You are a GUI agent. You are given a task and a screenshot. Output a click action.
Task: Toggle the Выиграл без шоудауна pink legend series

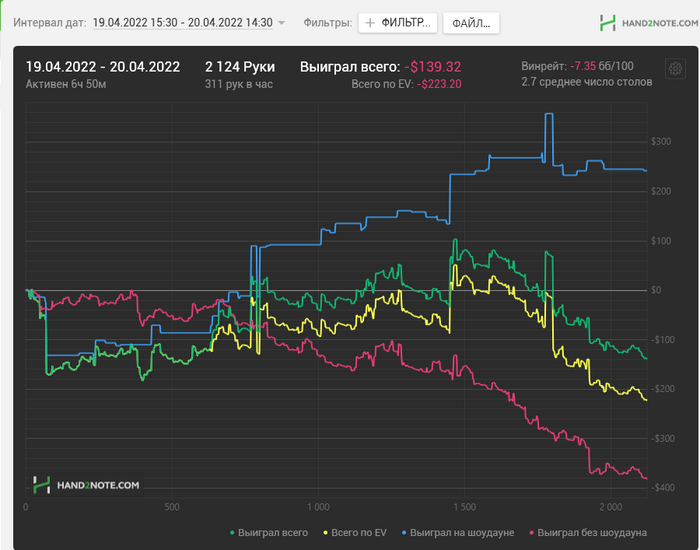588,533
